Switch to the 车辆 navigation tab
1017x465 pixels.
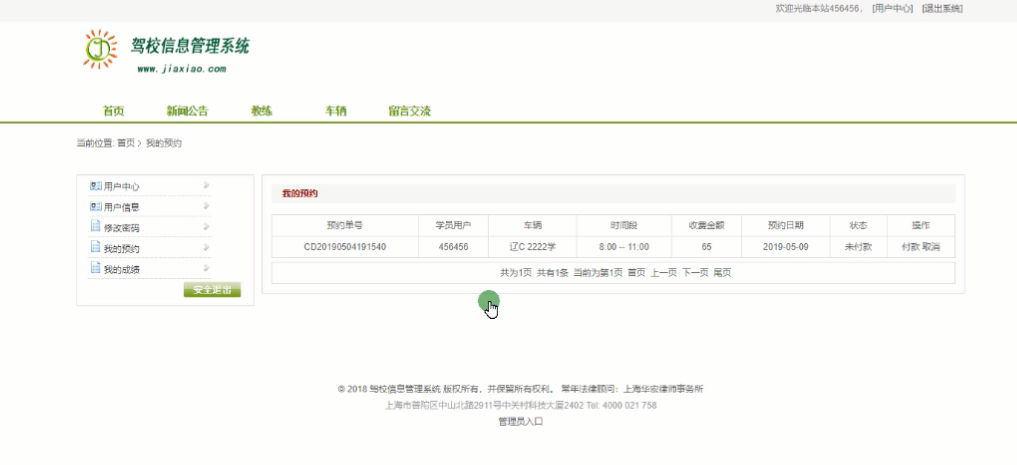pos(335,111)
